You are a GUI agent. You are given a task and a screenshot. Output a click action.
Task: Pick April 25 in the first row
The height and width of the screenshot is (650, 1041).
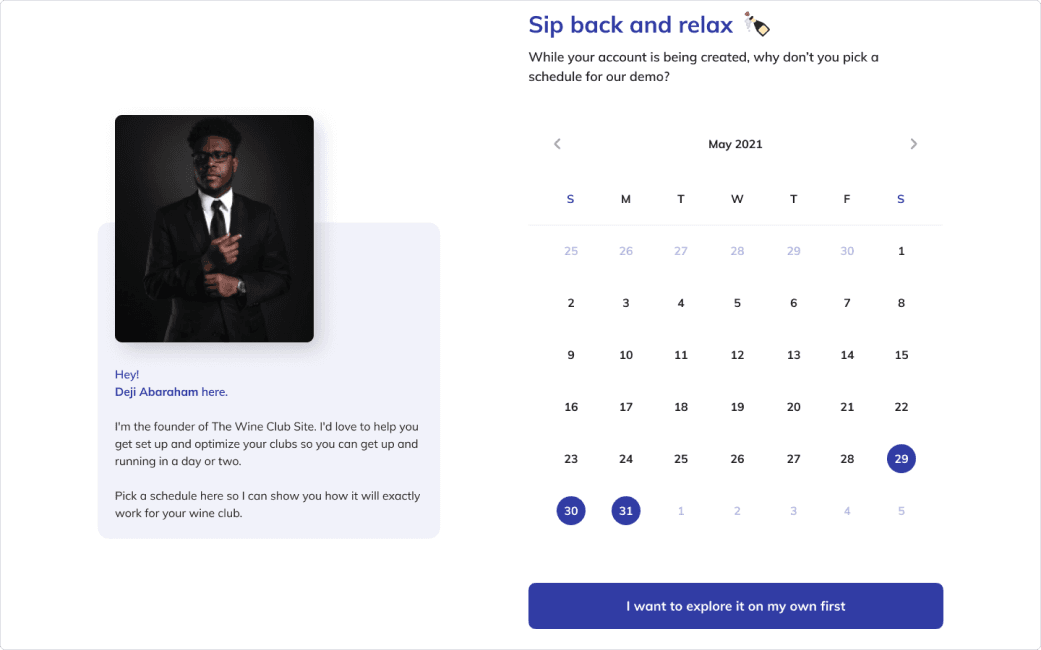[571, 251]
